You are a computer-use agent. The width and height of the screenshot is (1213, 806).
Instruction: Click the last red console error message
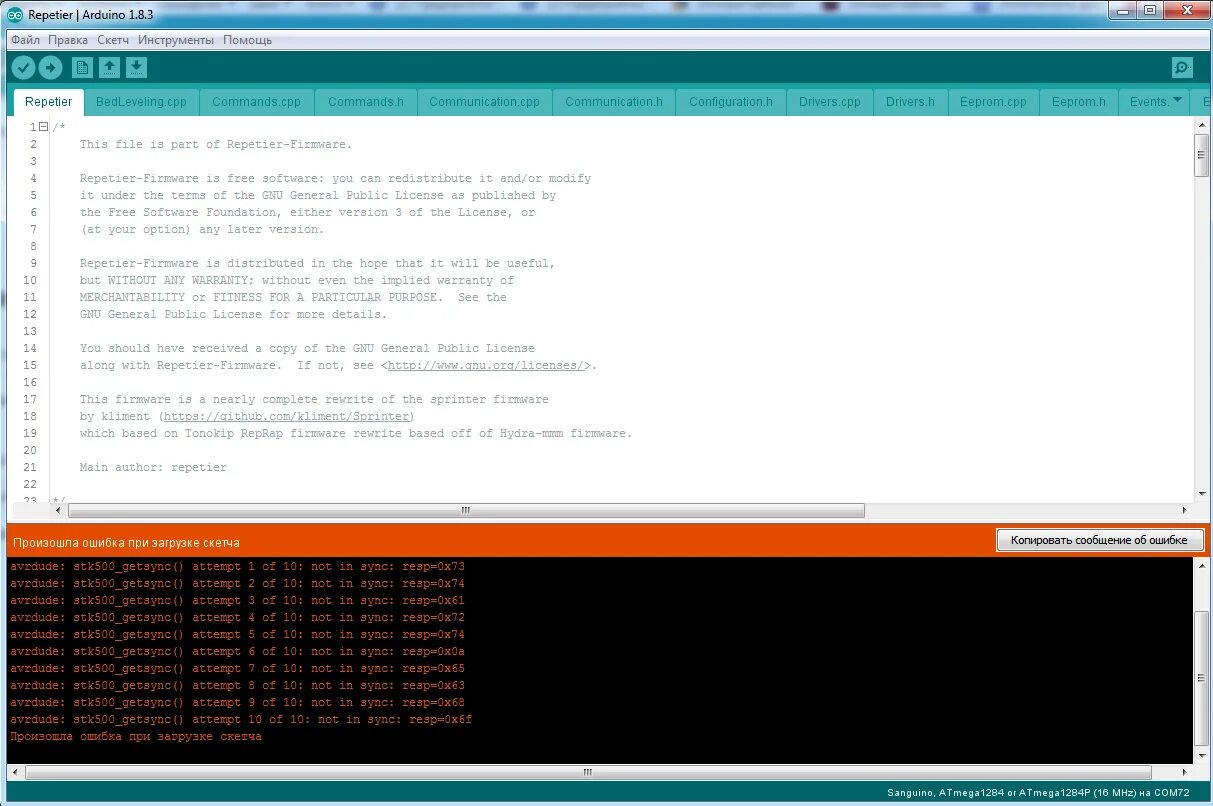pos(136,737)
